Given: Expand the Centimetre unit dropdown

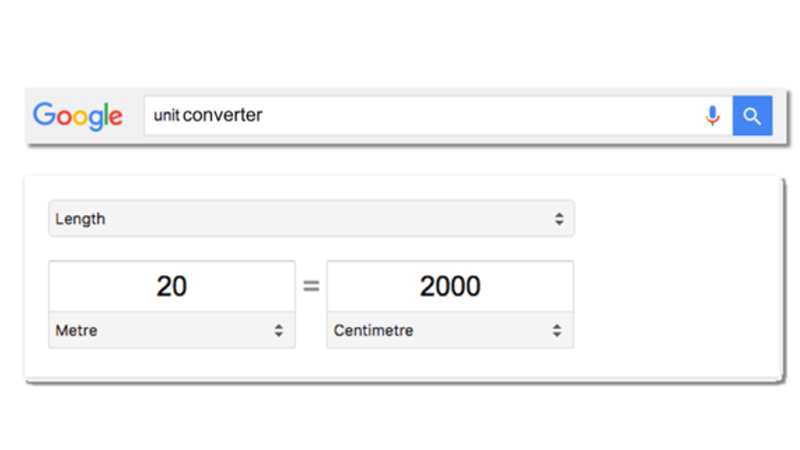Looking at the screenshot, I should (449, 330).
